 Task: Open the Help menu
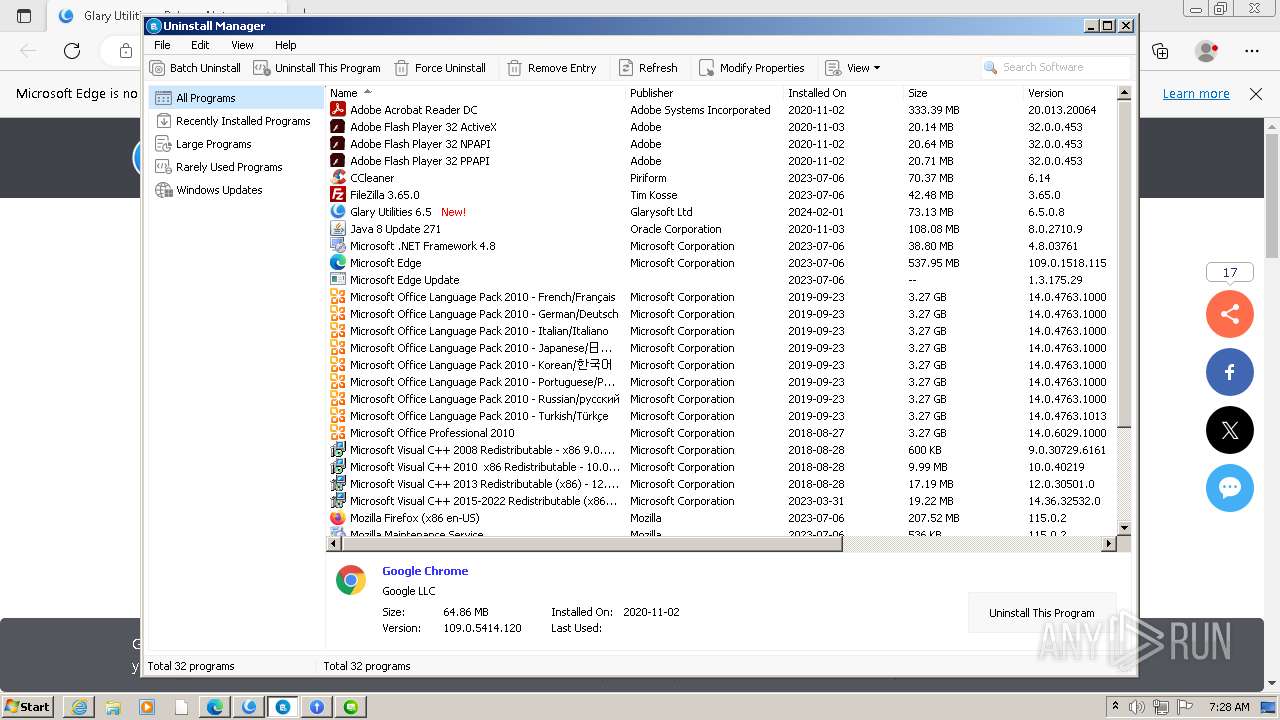click(286, 45)
